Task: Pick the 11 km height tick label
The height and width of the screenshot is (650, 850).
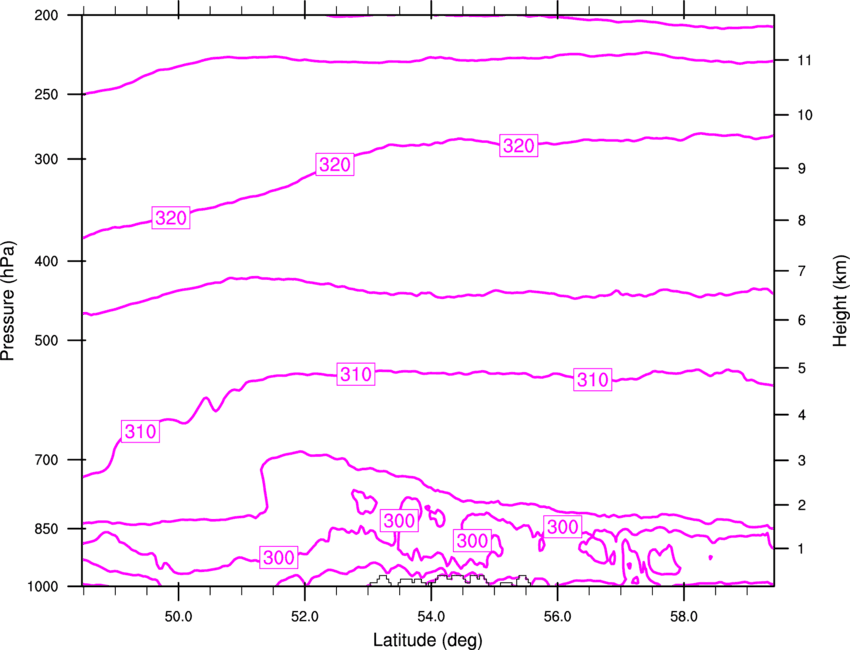Action: pyautogui.click(x=804, y=60)
